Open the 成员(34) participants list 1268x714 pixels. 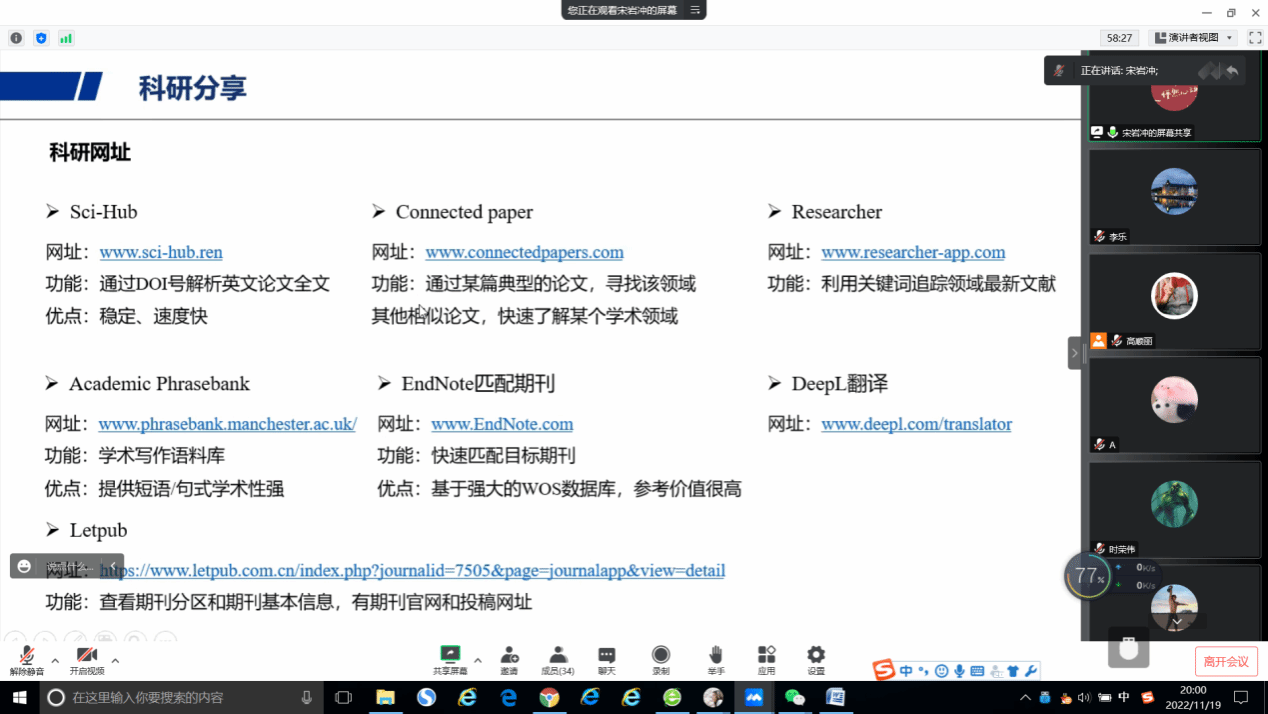pos(557,659)
